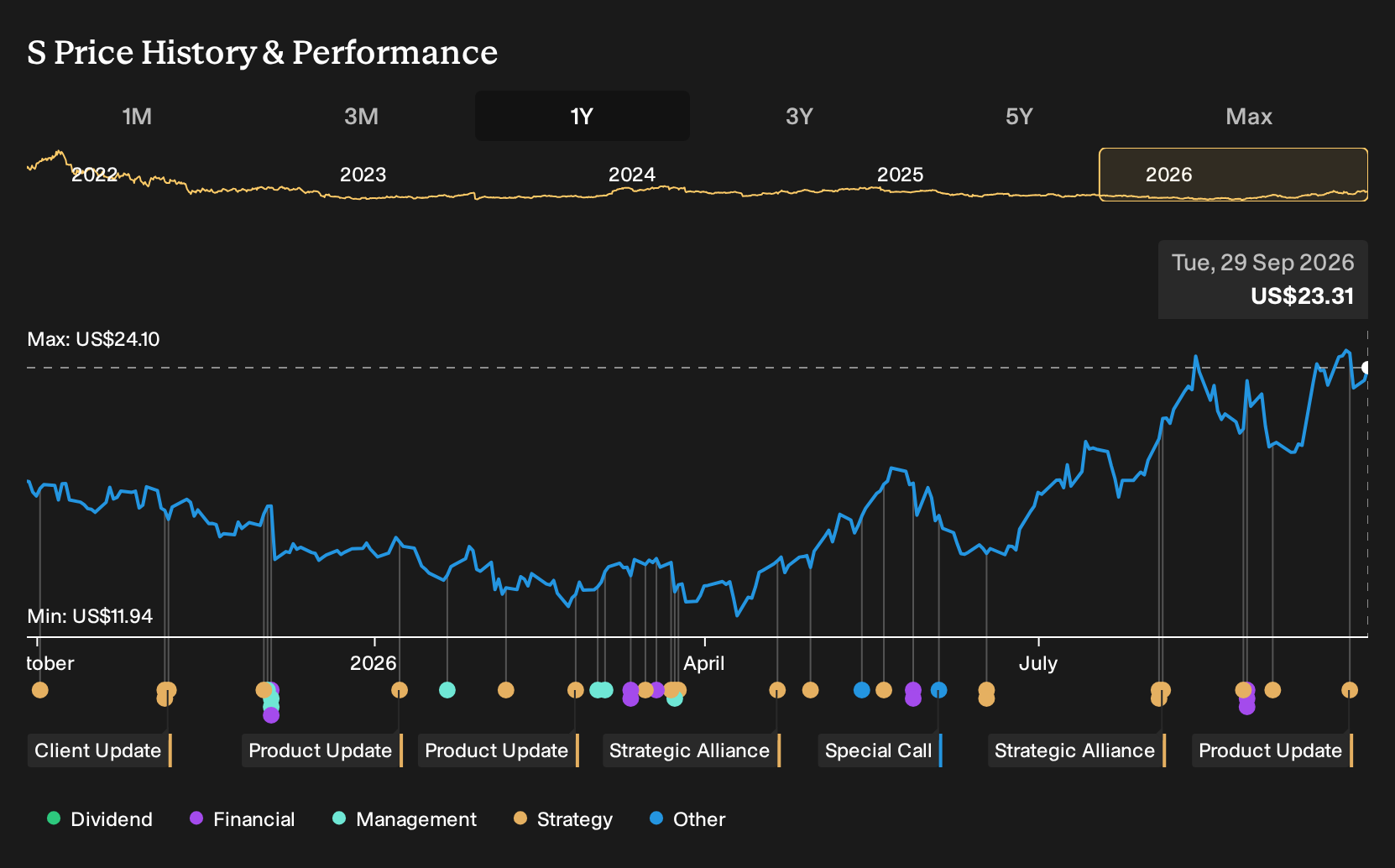
Task: Click the July axis label
Action: coord(1037,663)
